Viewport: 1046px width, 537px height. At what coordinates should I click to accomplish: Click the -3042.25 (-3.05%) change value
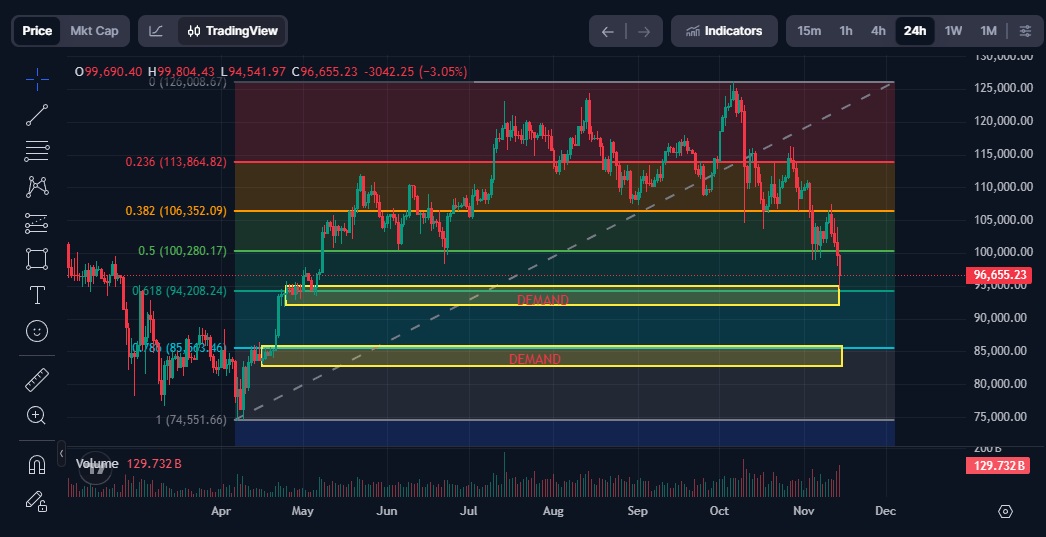coord(416,71)
